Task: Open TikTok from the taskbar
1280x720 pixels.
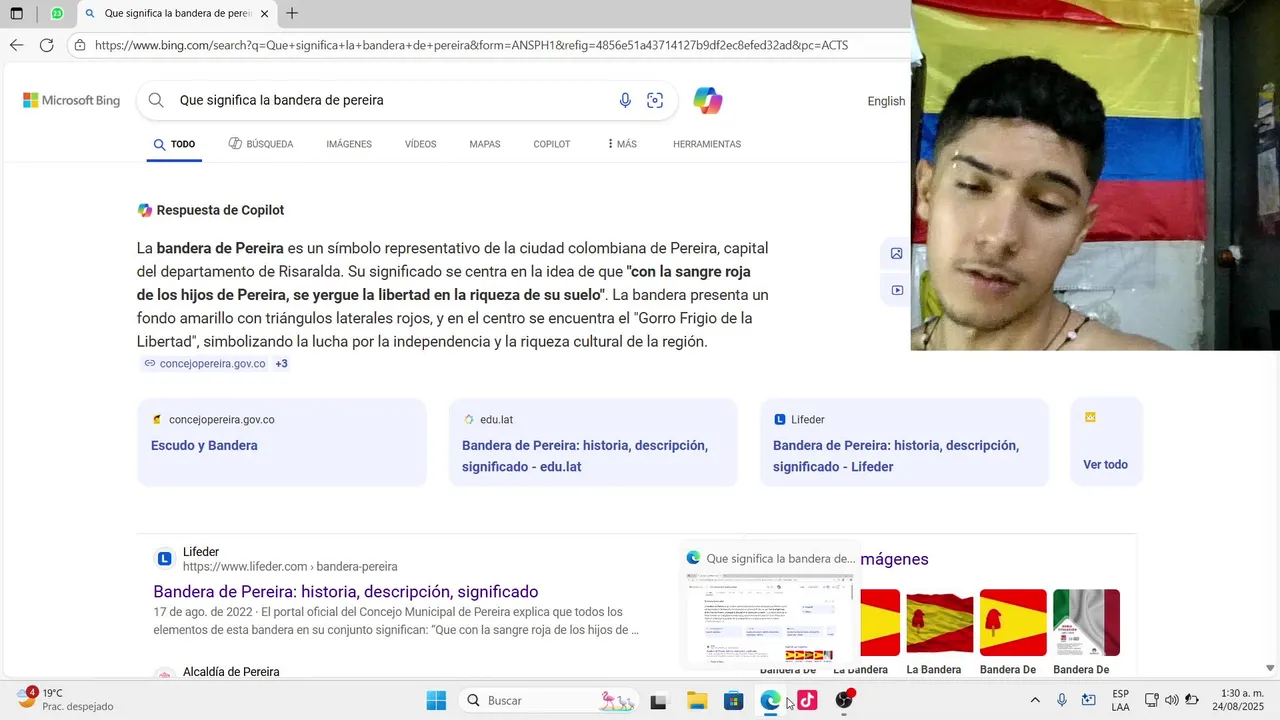Action: 807,701
